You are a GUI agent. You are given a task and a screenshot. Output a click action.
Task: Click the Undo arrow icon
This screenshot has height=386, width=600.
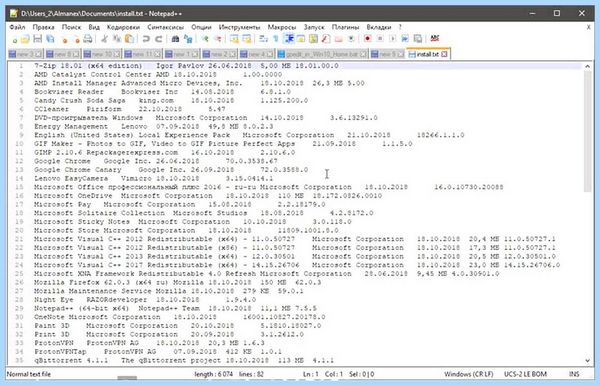(x=146, y=39)
